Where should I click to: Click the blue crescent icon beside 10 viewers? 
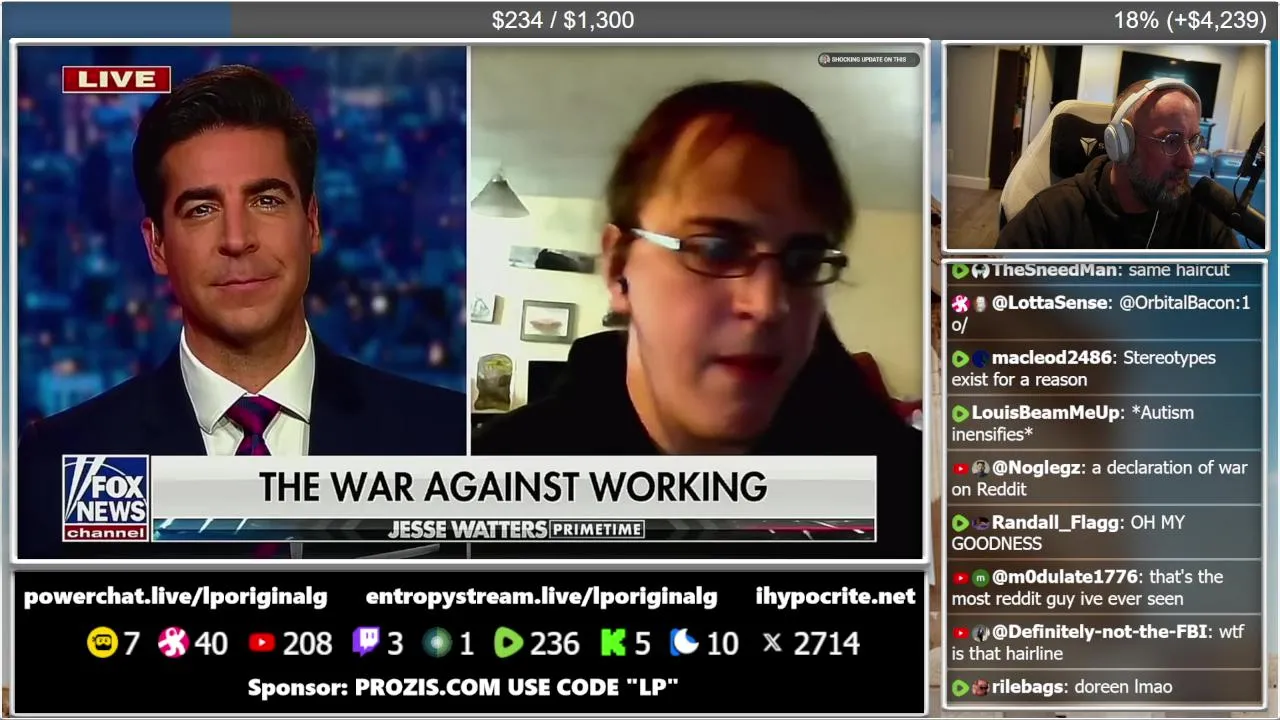[x=684, y=642]
